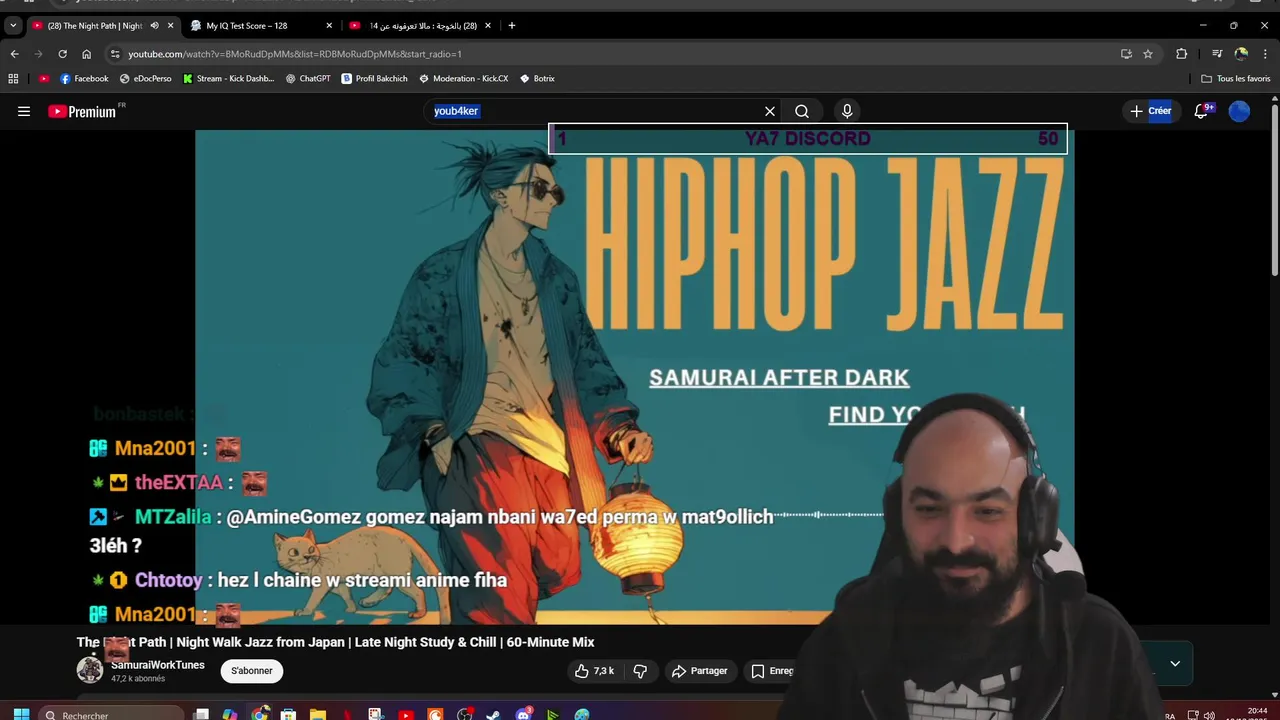Screen dimensions: 1280x720
Task: Open the Profil Bakchich bookmark
Action: [x=375, y=79]
